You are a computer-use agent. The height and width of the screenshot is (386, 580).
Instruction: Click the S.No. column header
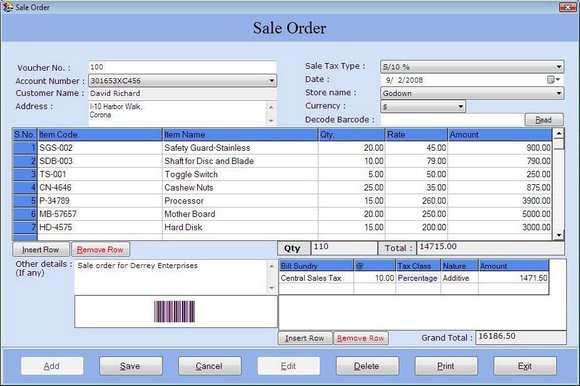pyautogui.click(x=25, y=135)
